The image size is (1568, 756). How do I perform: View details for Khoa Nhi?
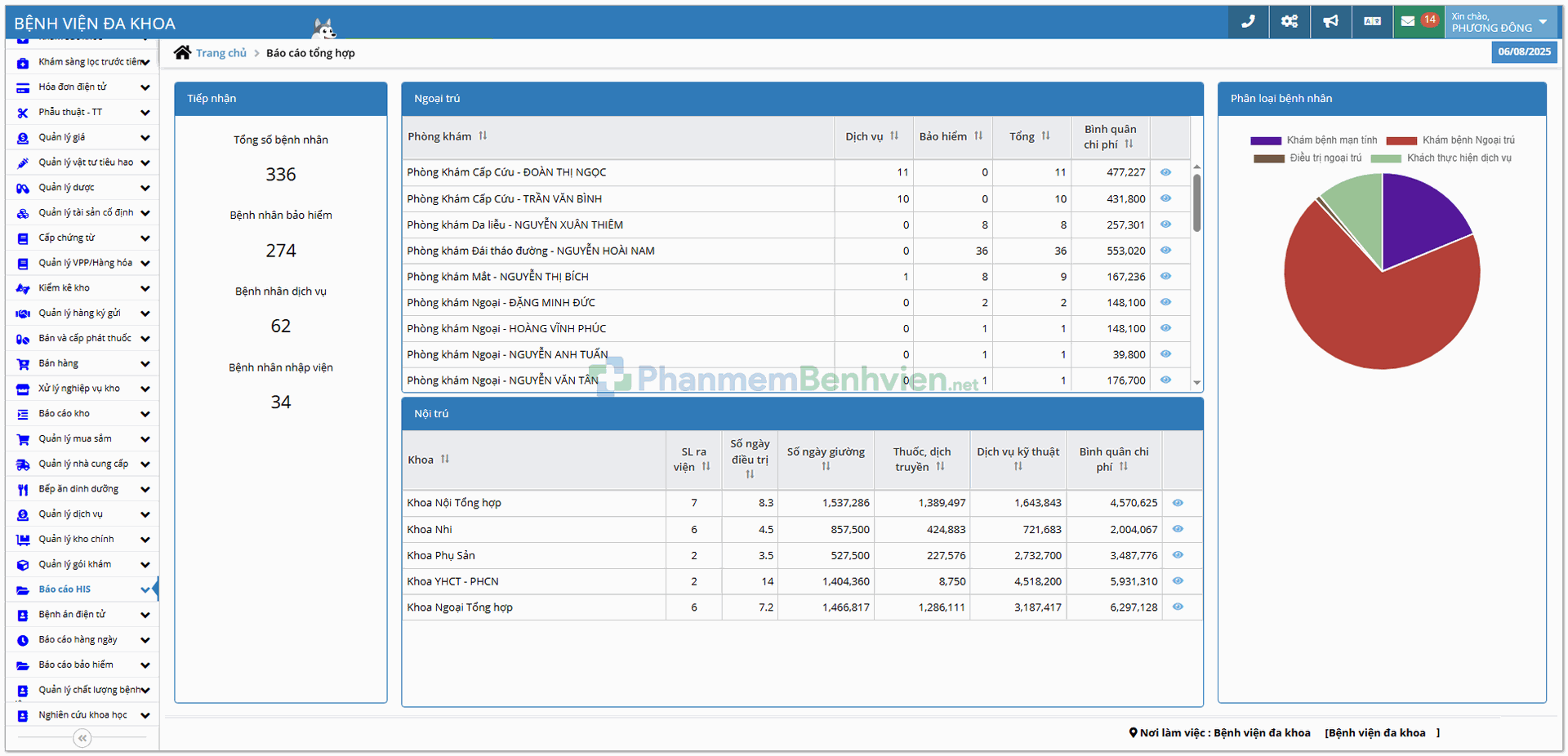point(1178,529)
